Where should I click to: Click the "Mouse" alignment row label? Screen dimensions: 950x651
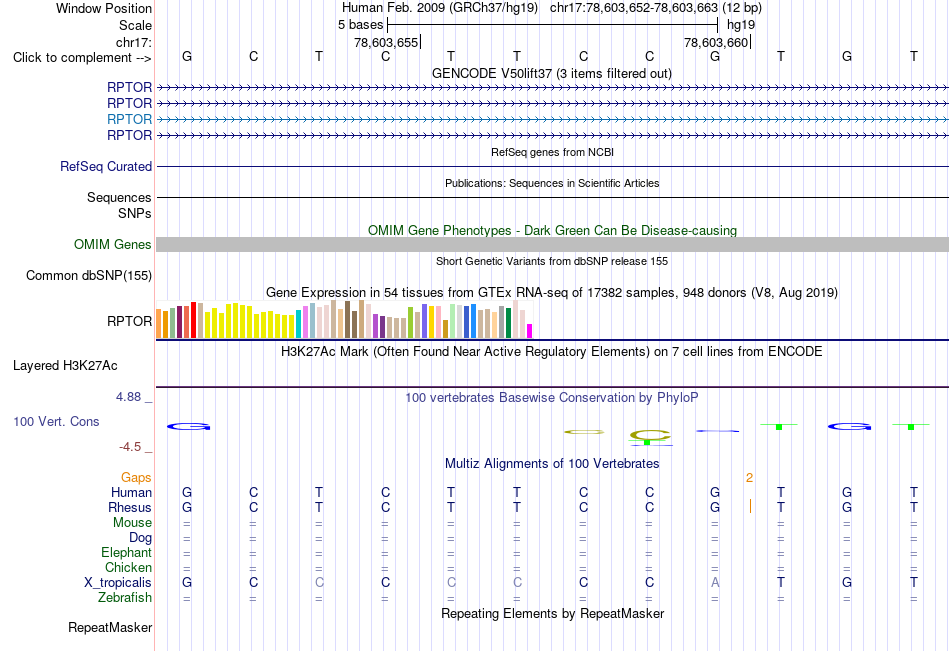(132, 522)
